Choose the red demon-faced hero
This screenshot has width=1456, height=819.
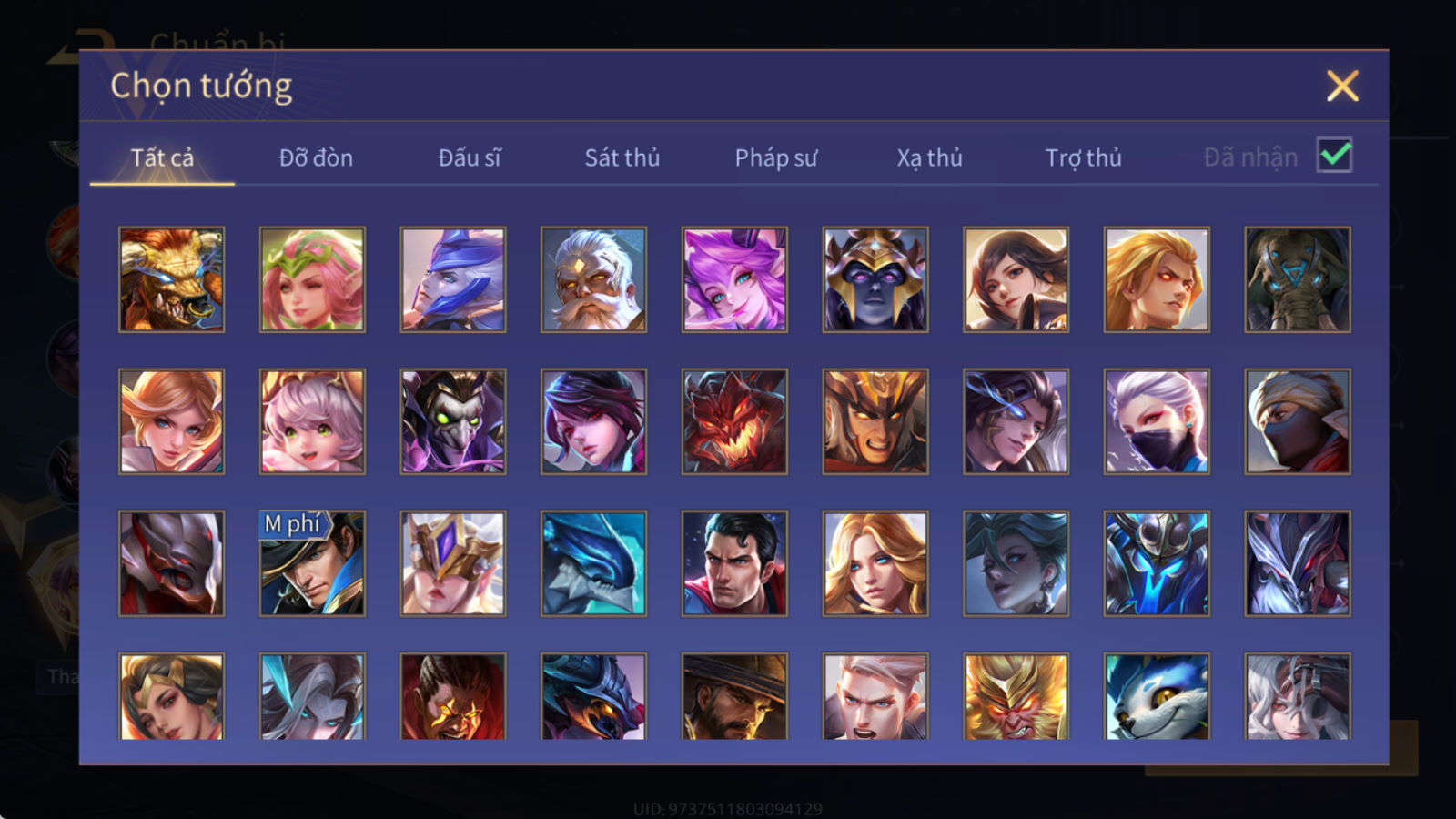click(x=734, y=421)
